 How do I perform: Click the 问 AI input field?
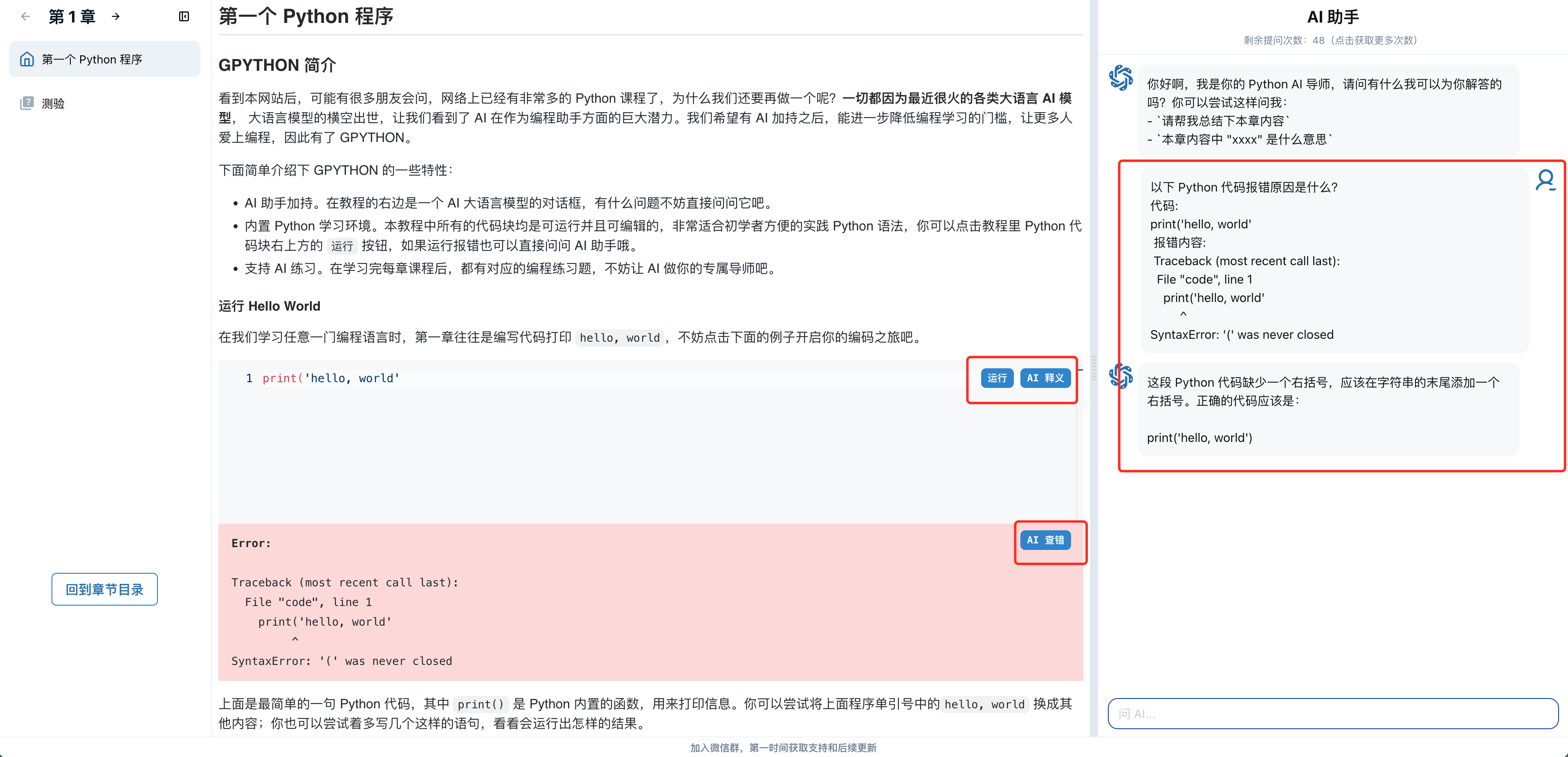pyautogui.click(x=1333, y=713)
